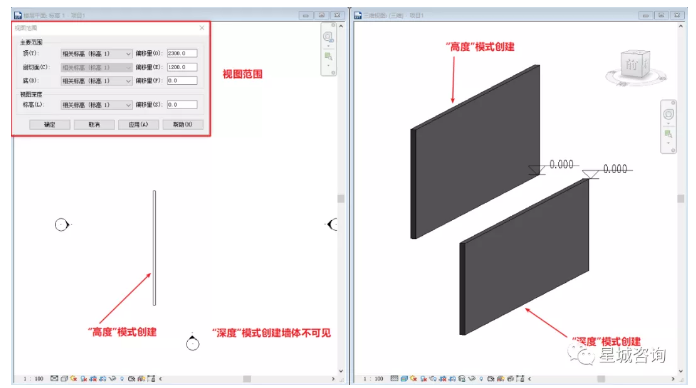Open Temporary Hide/Isolate glasses in floor plan window
Viewport: 696px width, 388px height.
pos(112,379)
